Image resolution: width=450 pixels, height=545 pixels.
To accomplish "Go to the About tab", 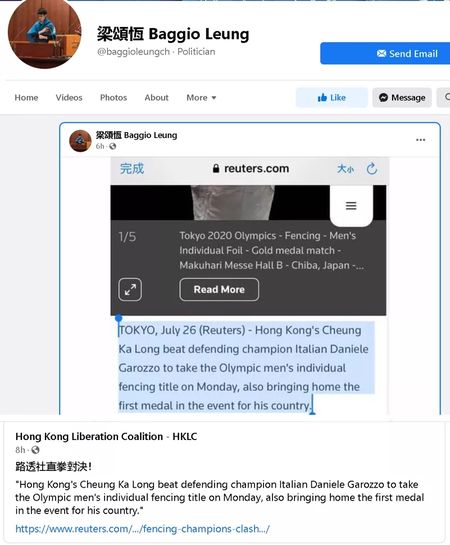I will click(x=156, y=98).
